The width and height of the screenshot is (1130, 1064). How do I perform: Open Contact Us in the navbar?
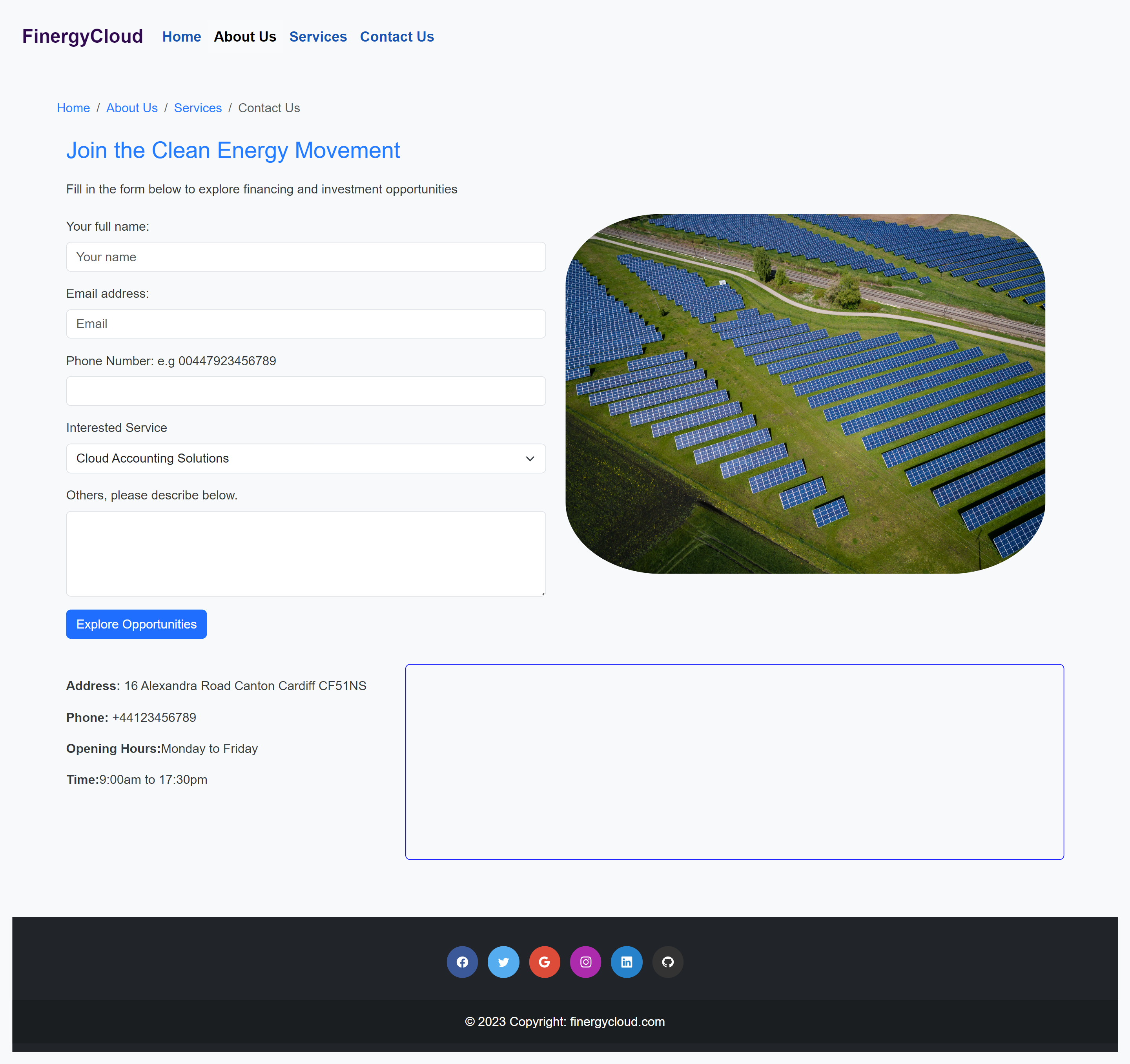point(397,37)
